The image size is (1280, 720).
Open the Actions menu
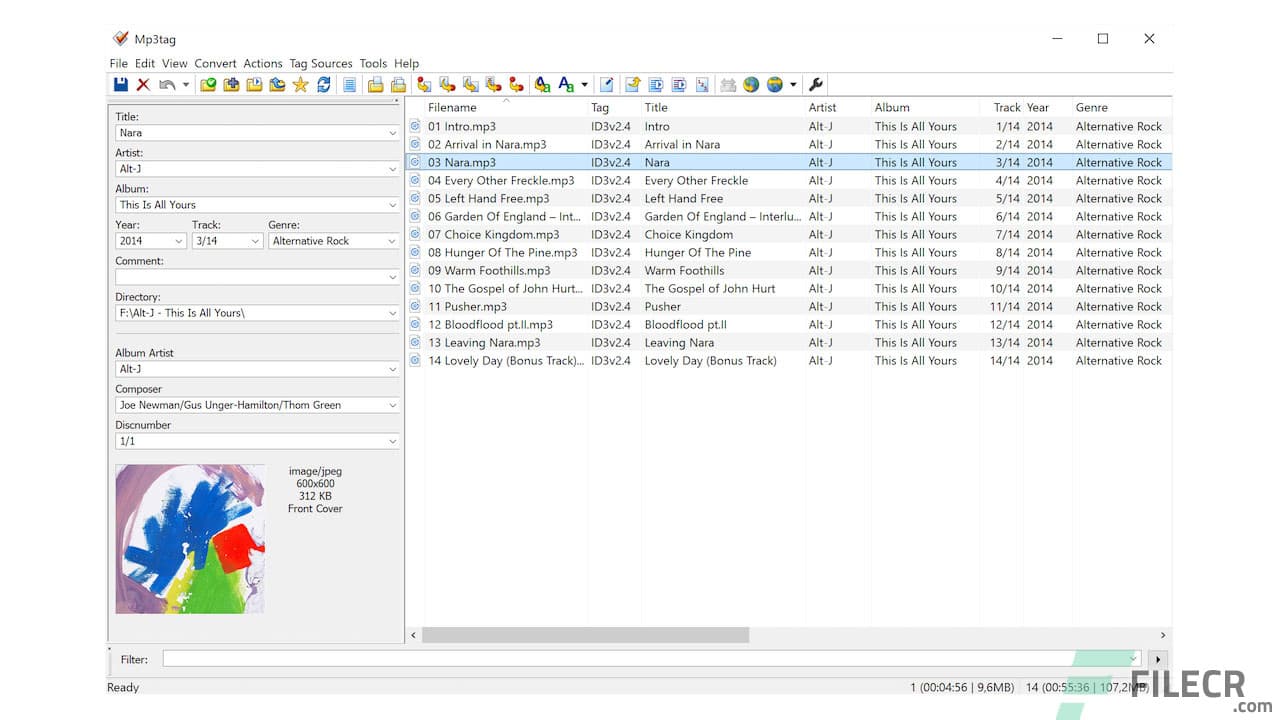coord(263,63)
